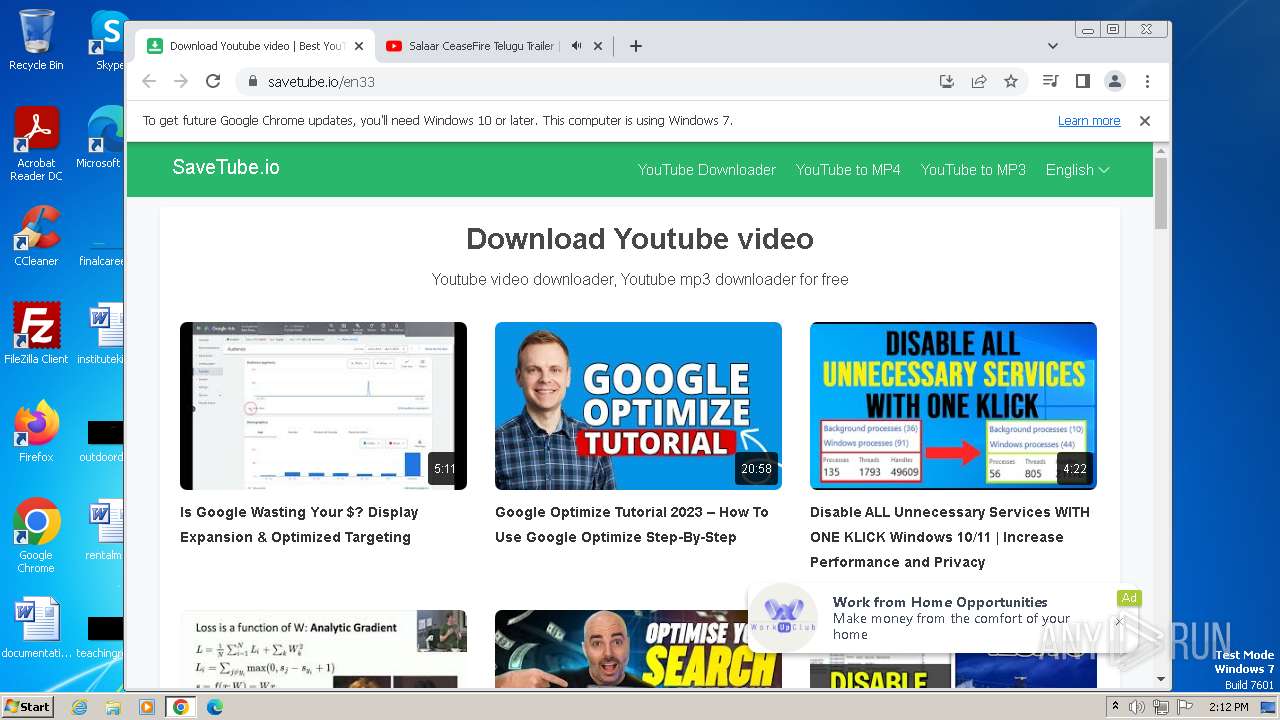Open Windows Media Player taskbar icon
Image resolution: width=1280 pixels, height=720 pixels.
[147, 707]
